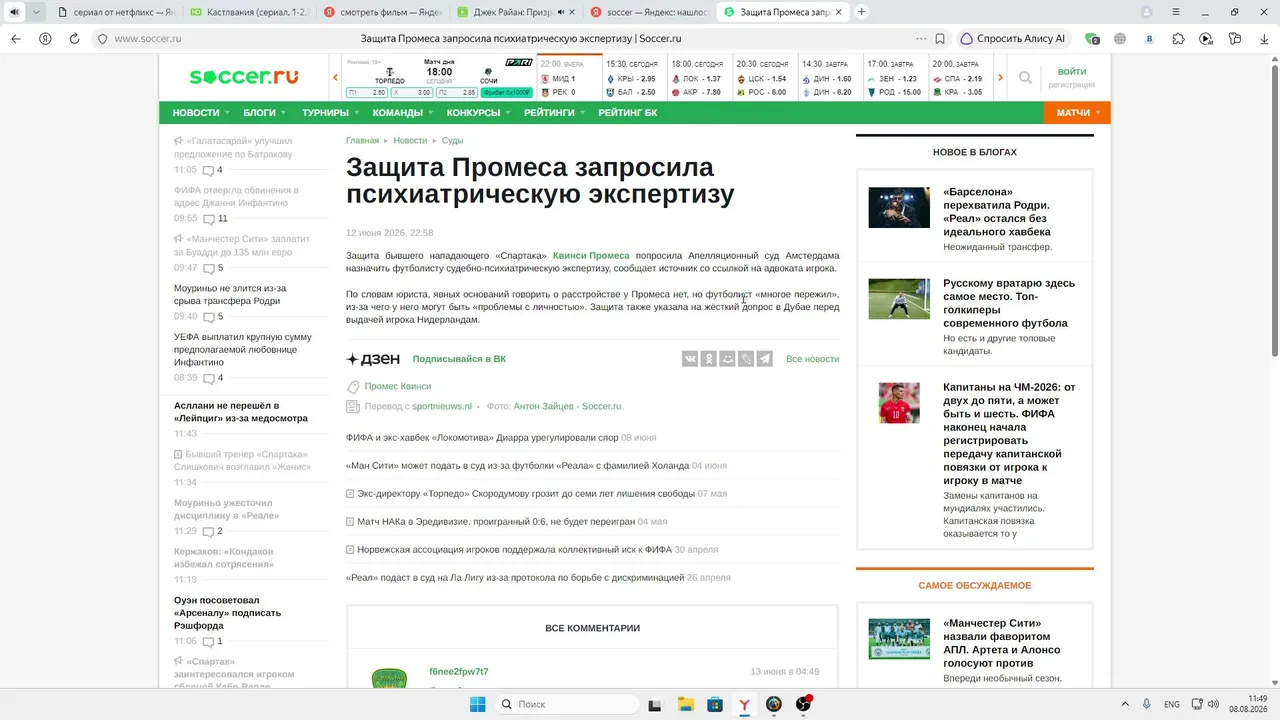The height and width of the screenshot is (720, 1280).
Task: Bookmark this page
Action: [x=940, y=39]
